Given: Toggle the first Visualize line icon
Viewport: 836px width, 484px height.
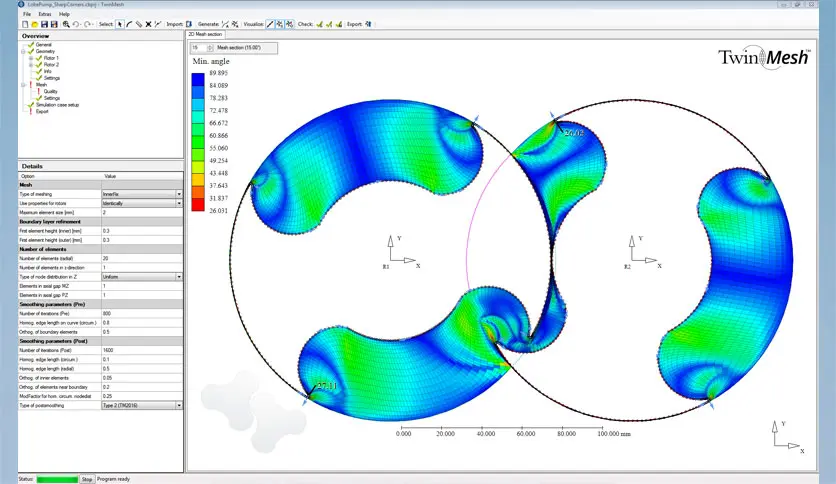Looking at the screenshot, I should point(270,24).
